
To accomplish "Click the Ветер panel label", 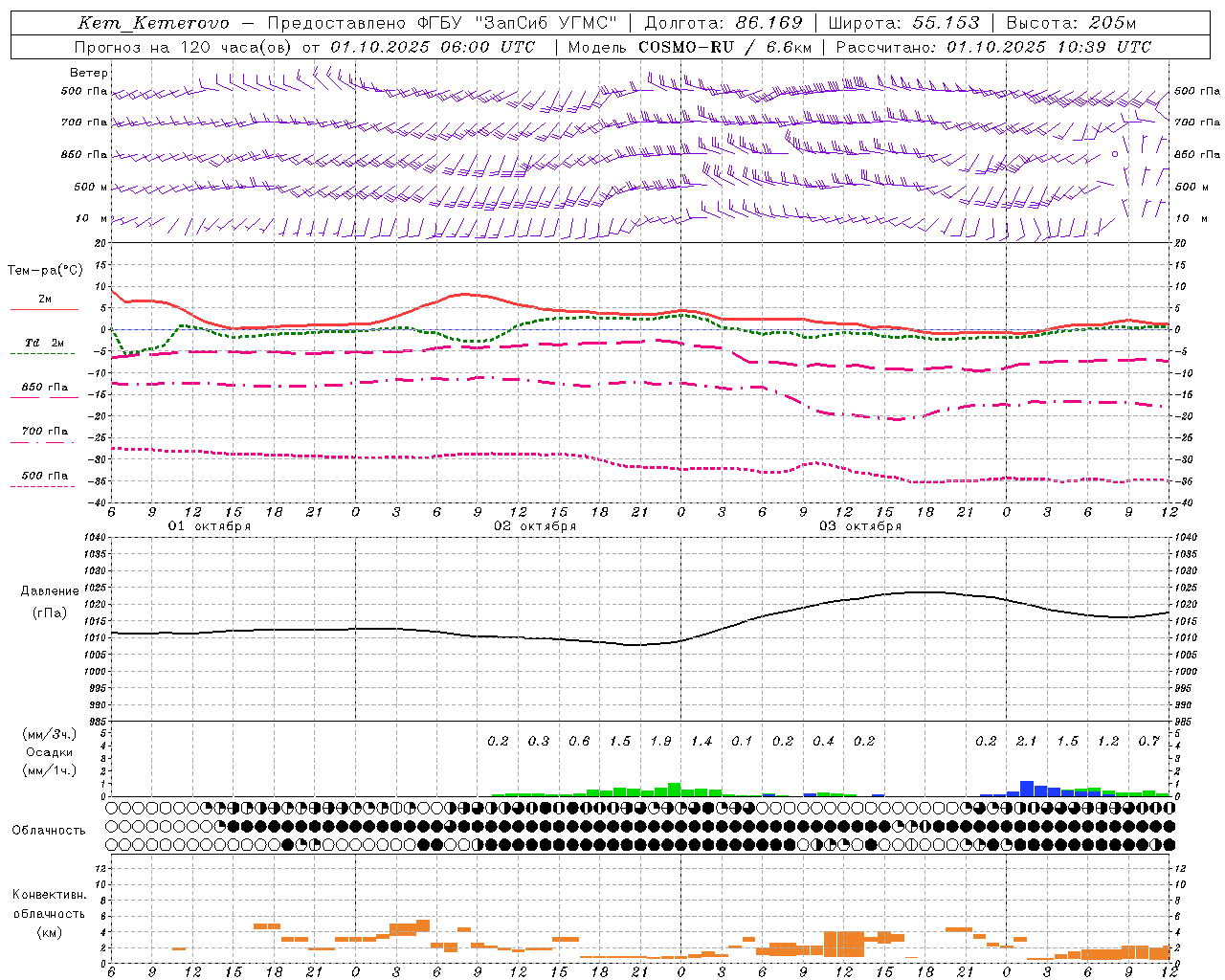I will coord(89,73).
